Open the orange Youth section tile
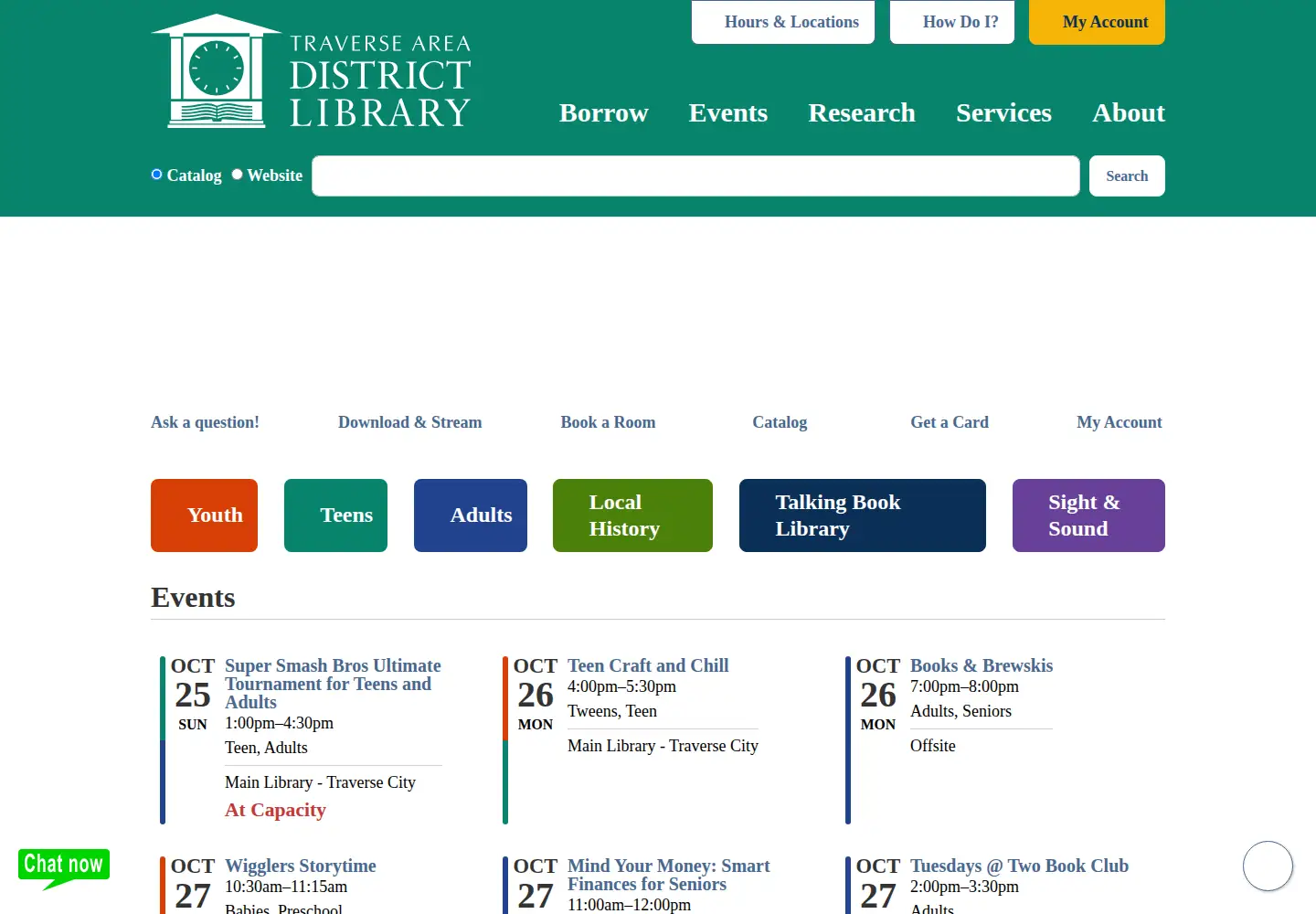1316x914 pixels. coord(204,515)
